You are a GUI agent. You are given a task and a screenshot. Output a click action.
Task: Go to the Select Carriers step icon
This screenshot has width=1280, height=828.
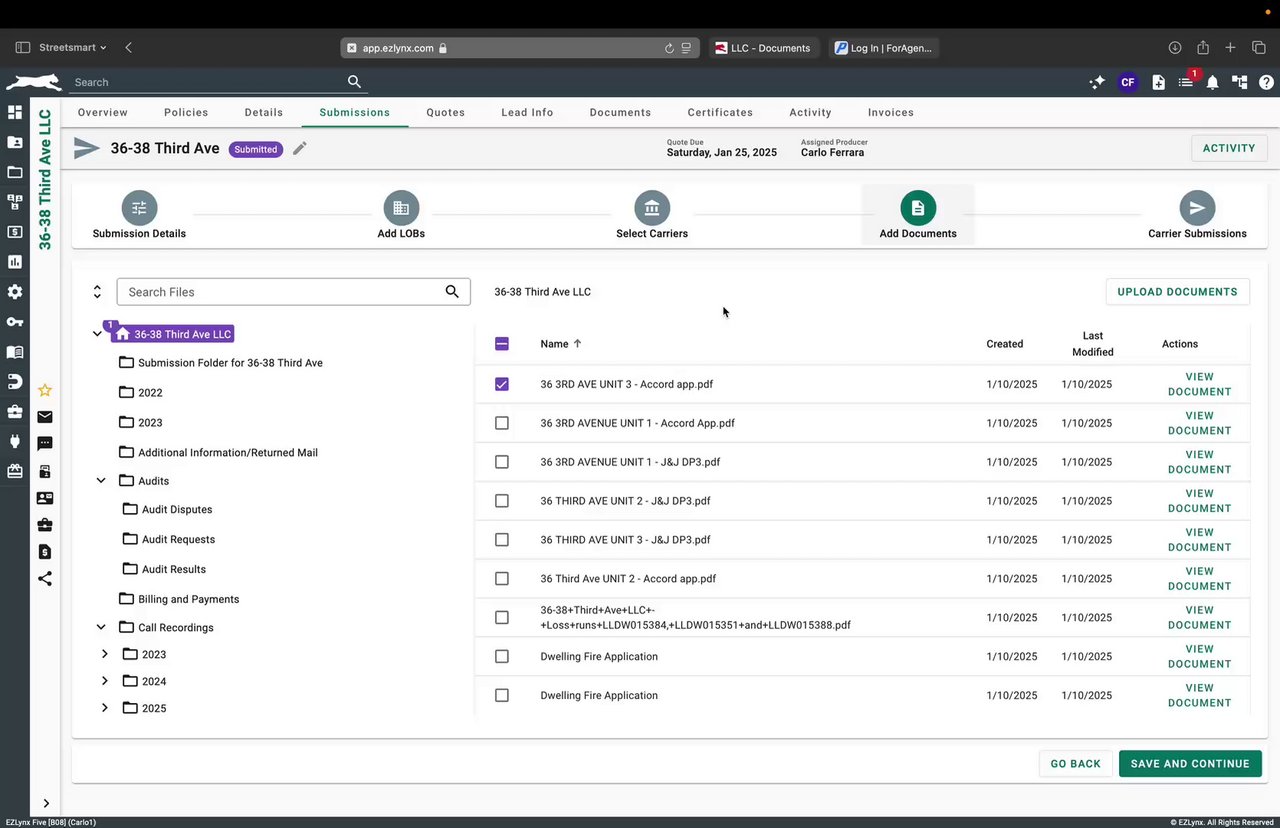click(652, 208)
